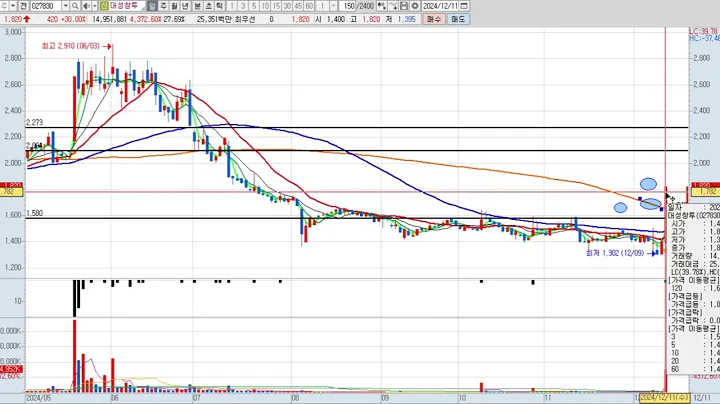
Task: Open the stock code history dropdown
Action: (x=65, y=6)
